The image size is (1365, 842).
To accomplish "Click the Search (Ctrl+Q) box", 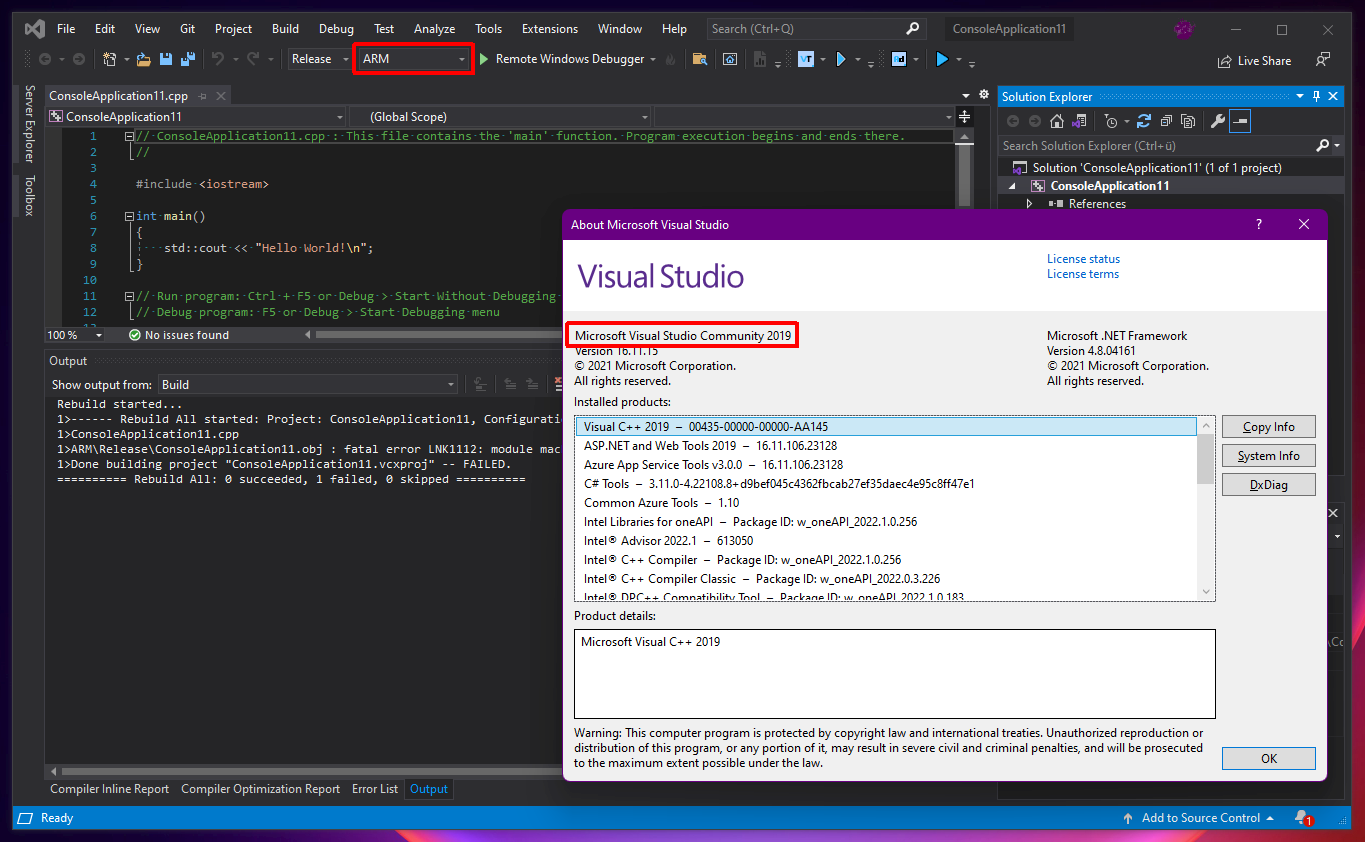I will (815, 29).
